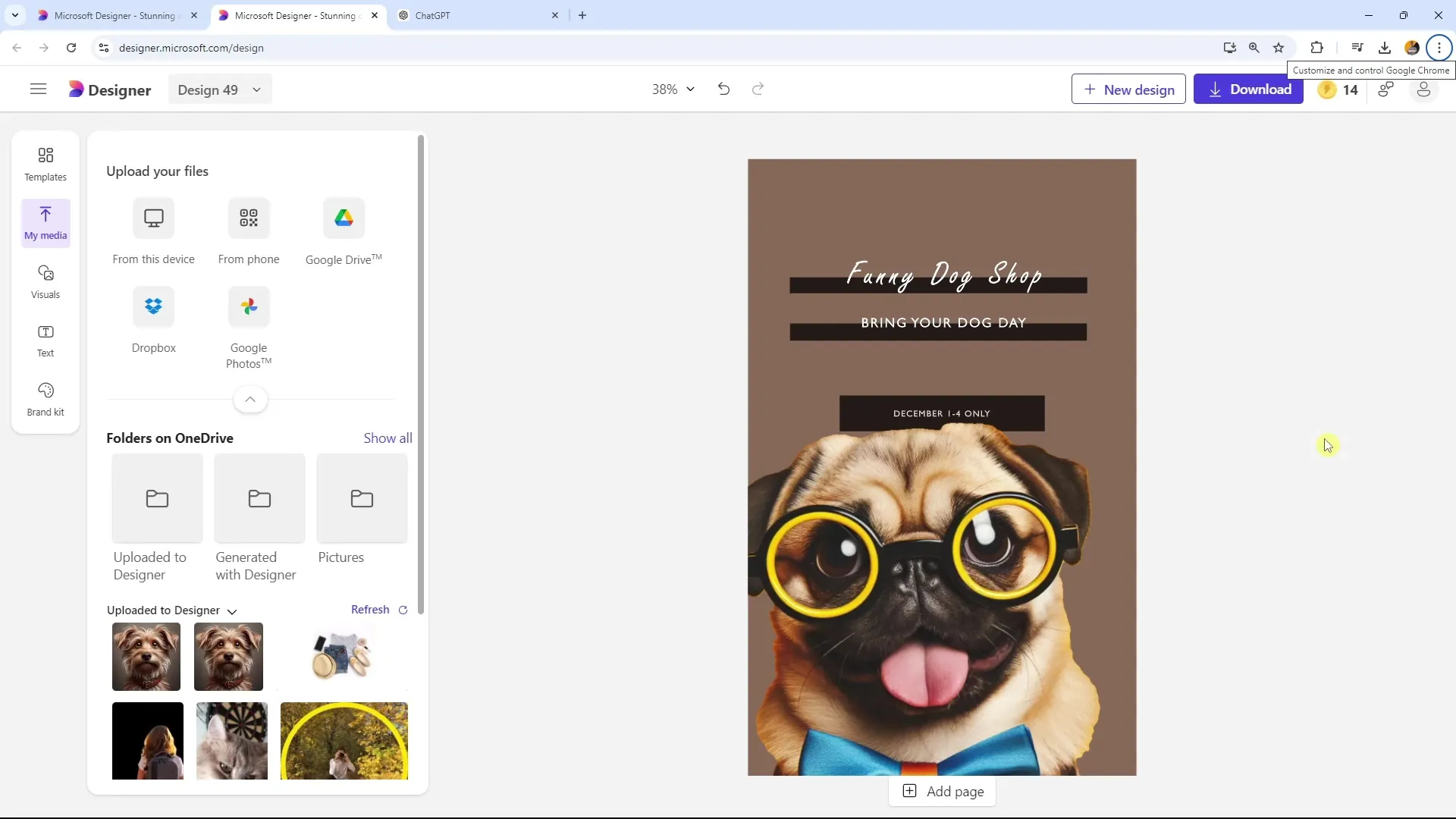Click the Templates panel icon
This screenshot has height=819, width=1456.
point(45,163)
